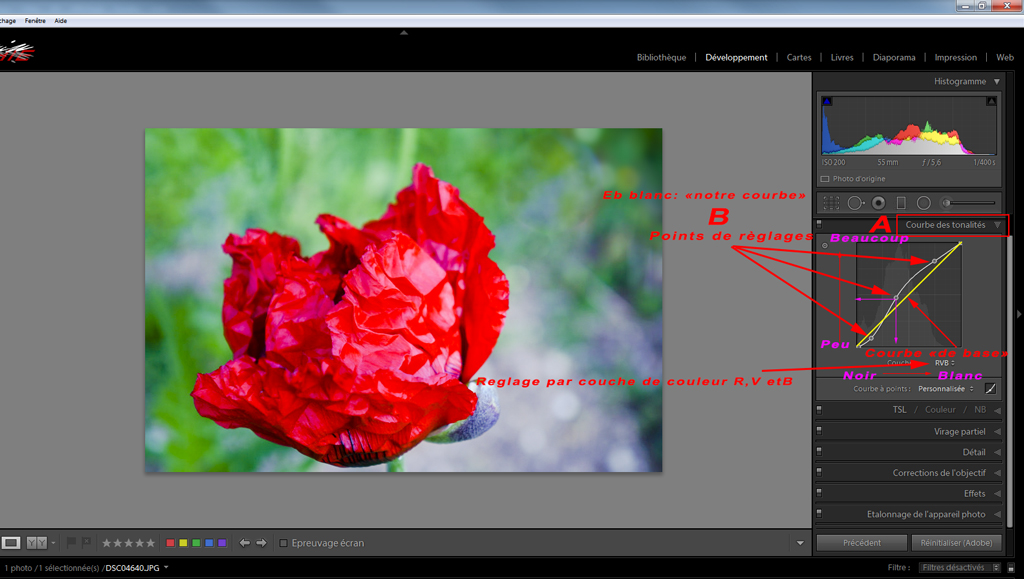Enable the Epreuvage écran checkbox
1024x579 pixels.
(284, 543)
